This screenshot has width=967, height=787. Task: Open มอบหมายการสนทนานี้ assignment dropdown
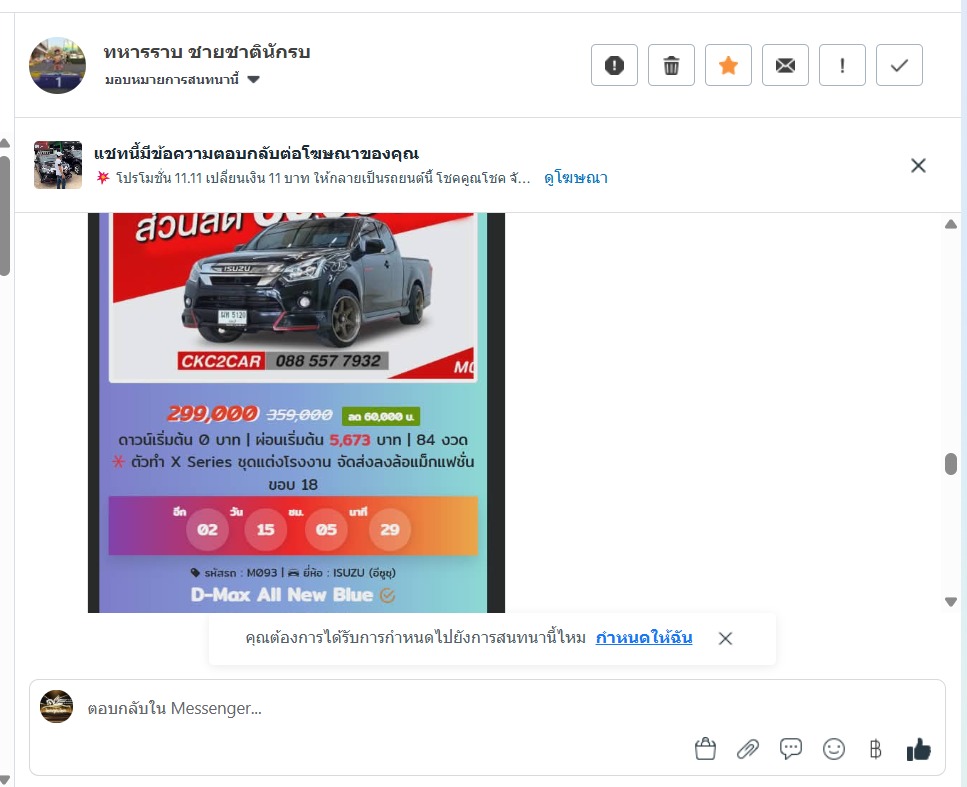point(183,80)
